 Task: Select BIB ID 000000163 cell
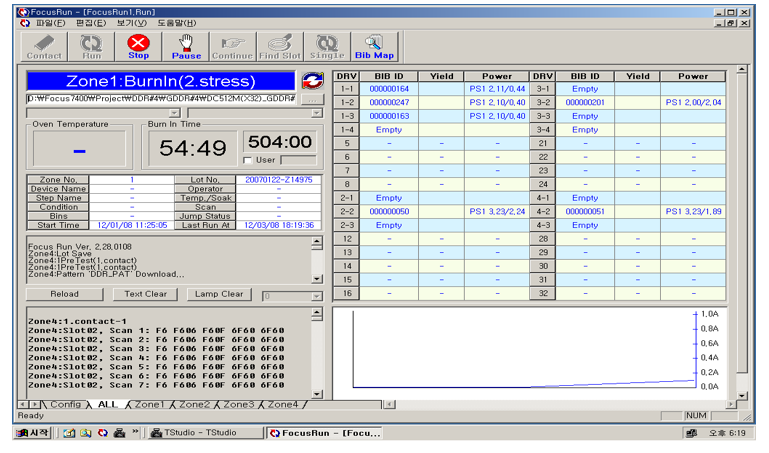point(389,116)
